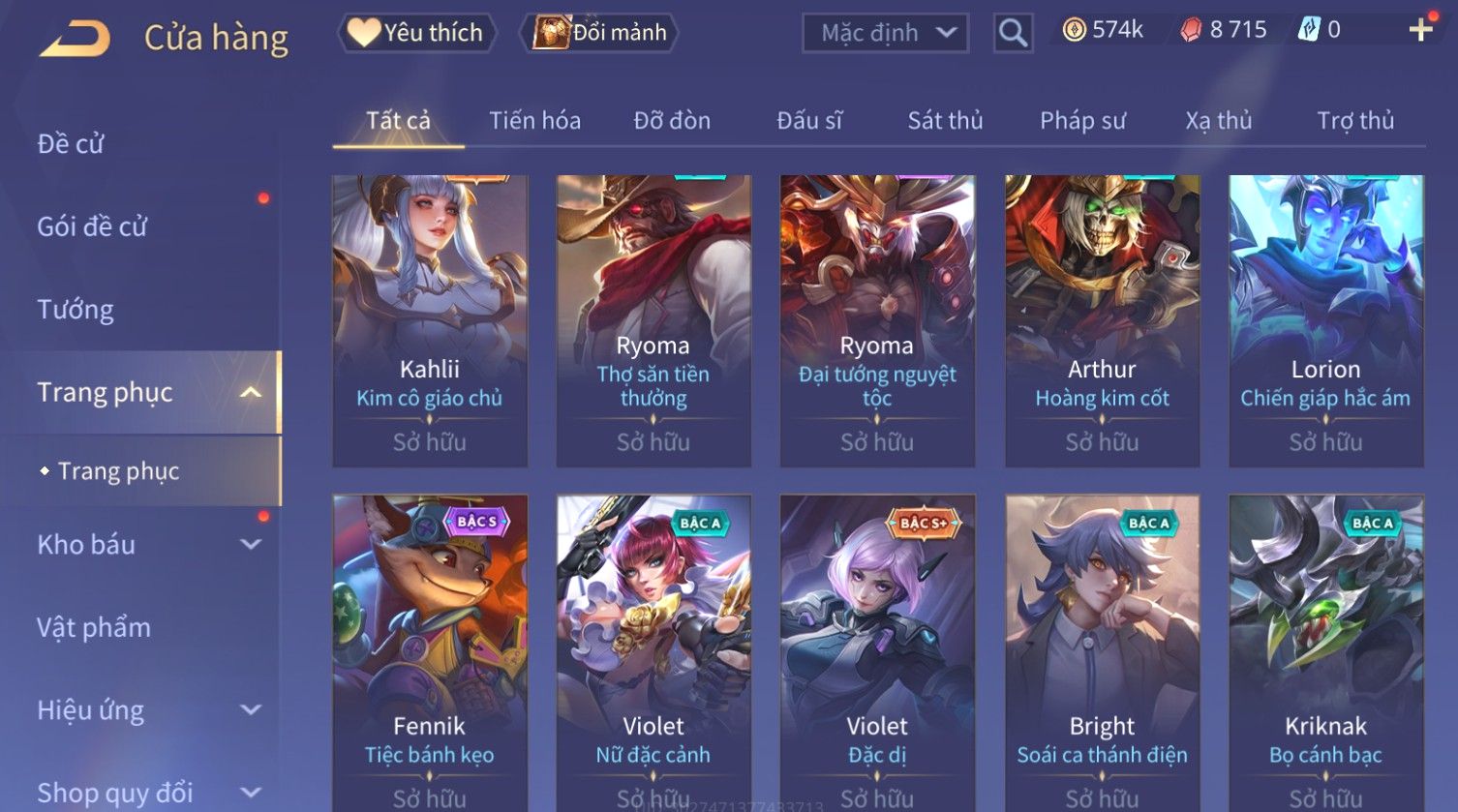Open Lorion Chiến giáp hắc ám skin
This screenshot has width=1458, height=812.
tap(1325, 321)
